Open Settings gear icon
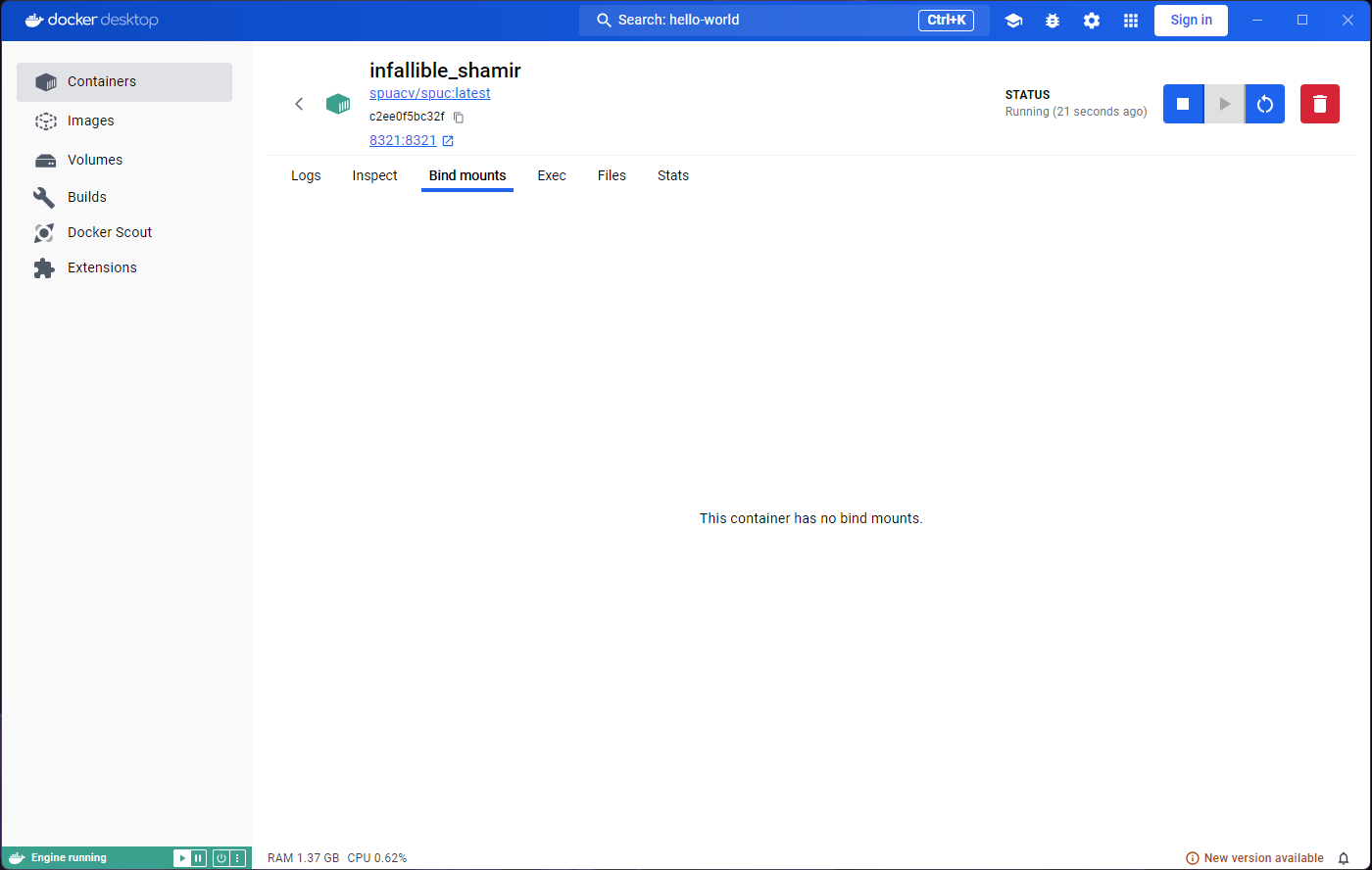Image resolution: width=1372 pixels, height=870 pixels. pyautogui.click(x=1092, y=21)
